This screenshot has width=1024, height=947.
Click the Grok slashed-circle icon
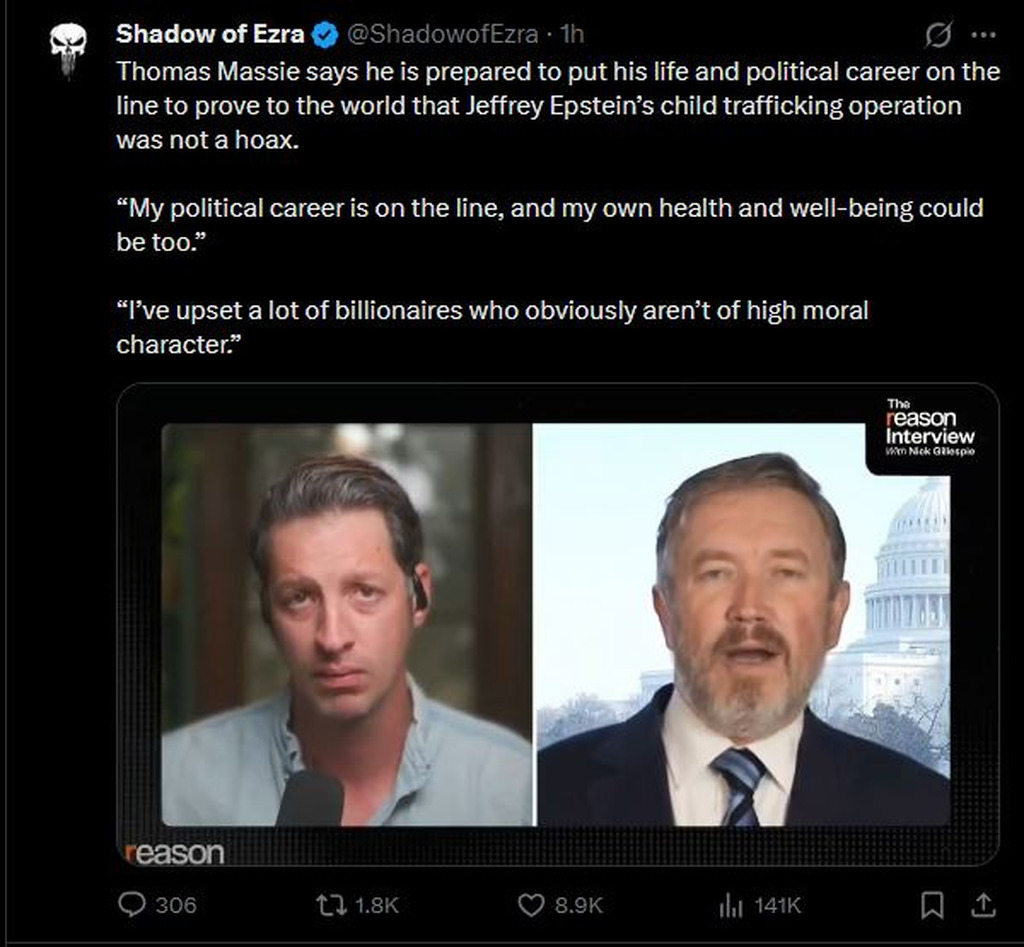[x=938, y=36]
